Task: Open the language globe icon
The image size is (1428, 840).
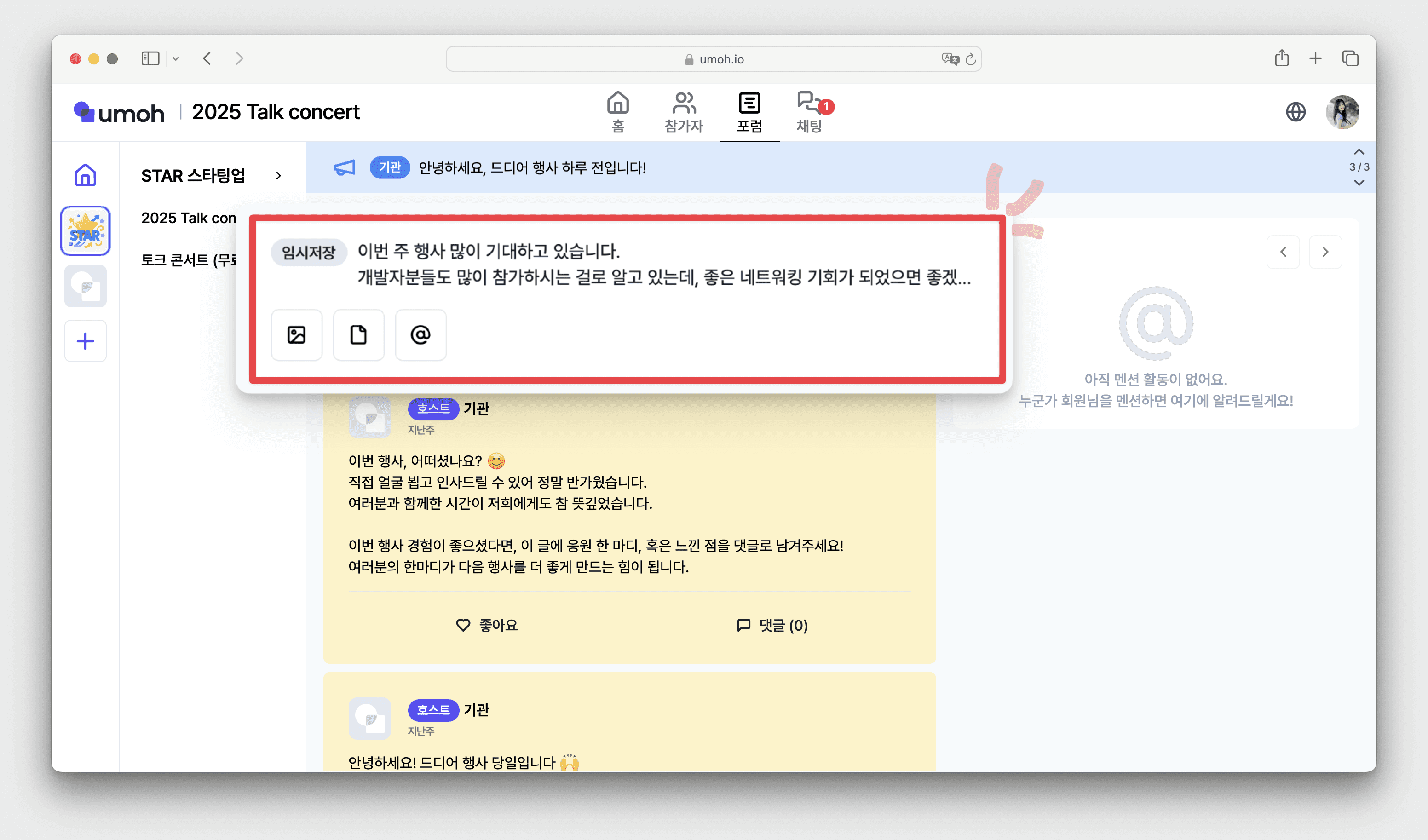Action: point(1296,112)
